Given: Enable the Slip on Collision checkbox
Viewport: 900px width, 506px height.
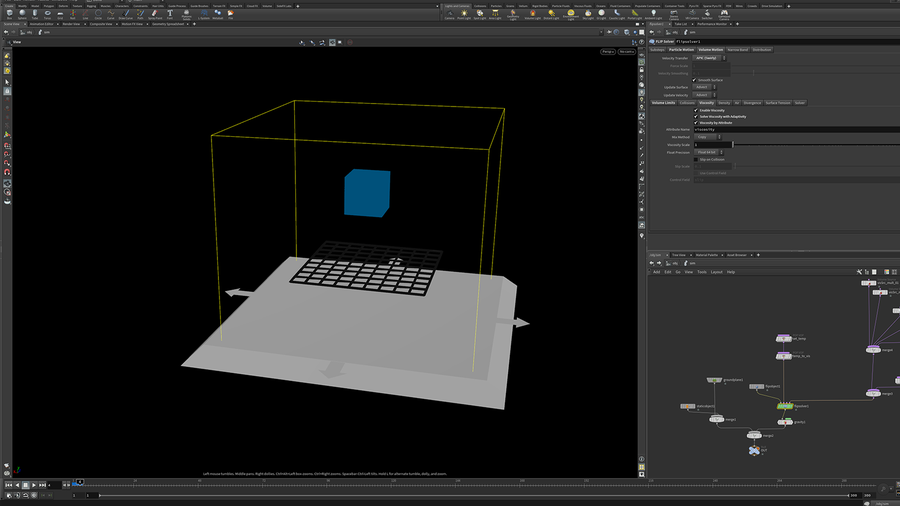Looking at the screenshot, I should pyautogui.click(x=696, y=159).
